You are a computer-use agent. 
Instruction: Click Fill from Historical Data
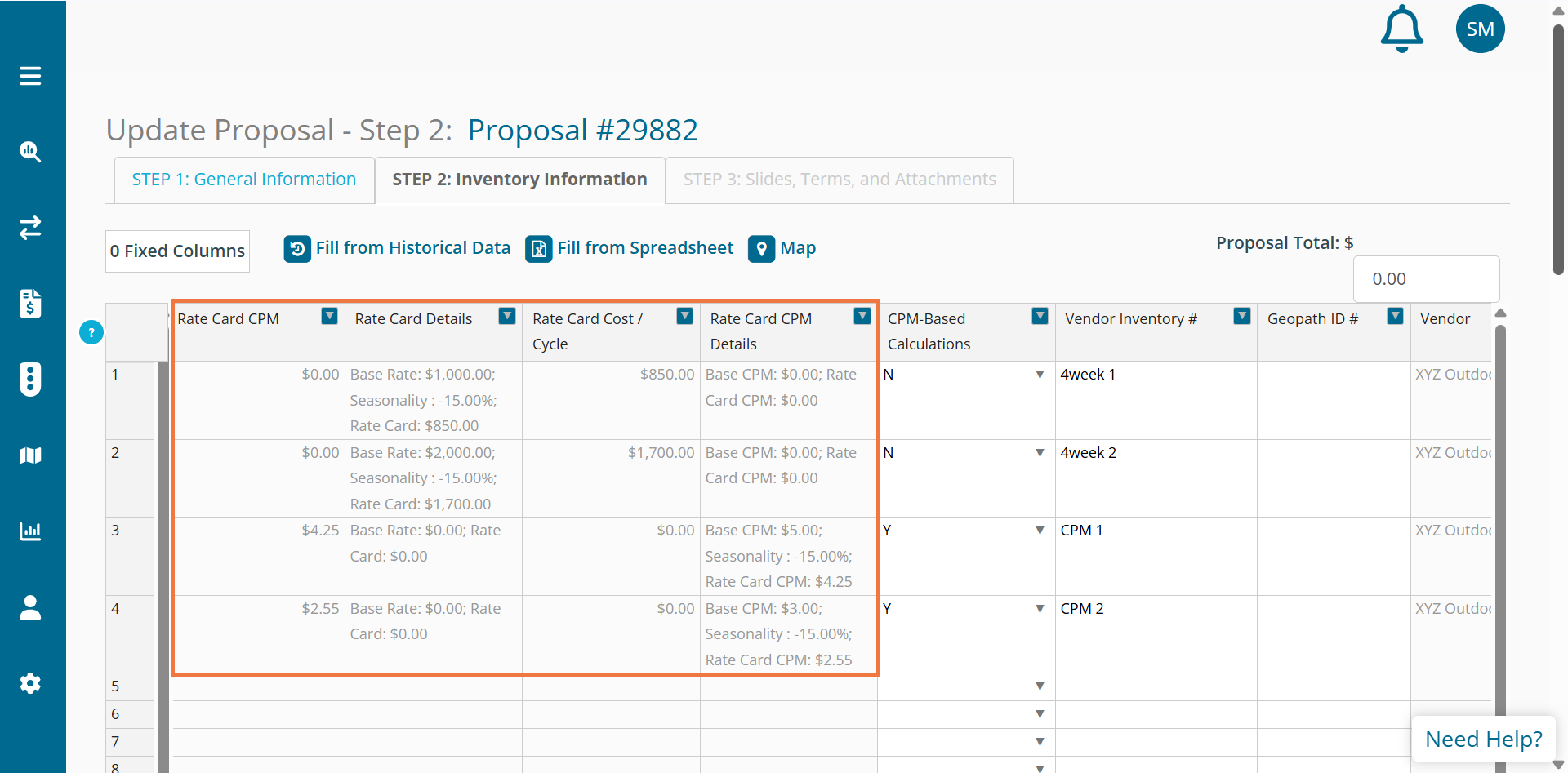click(398, 248)
